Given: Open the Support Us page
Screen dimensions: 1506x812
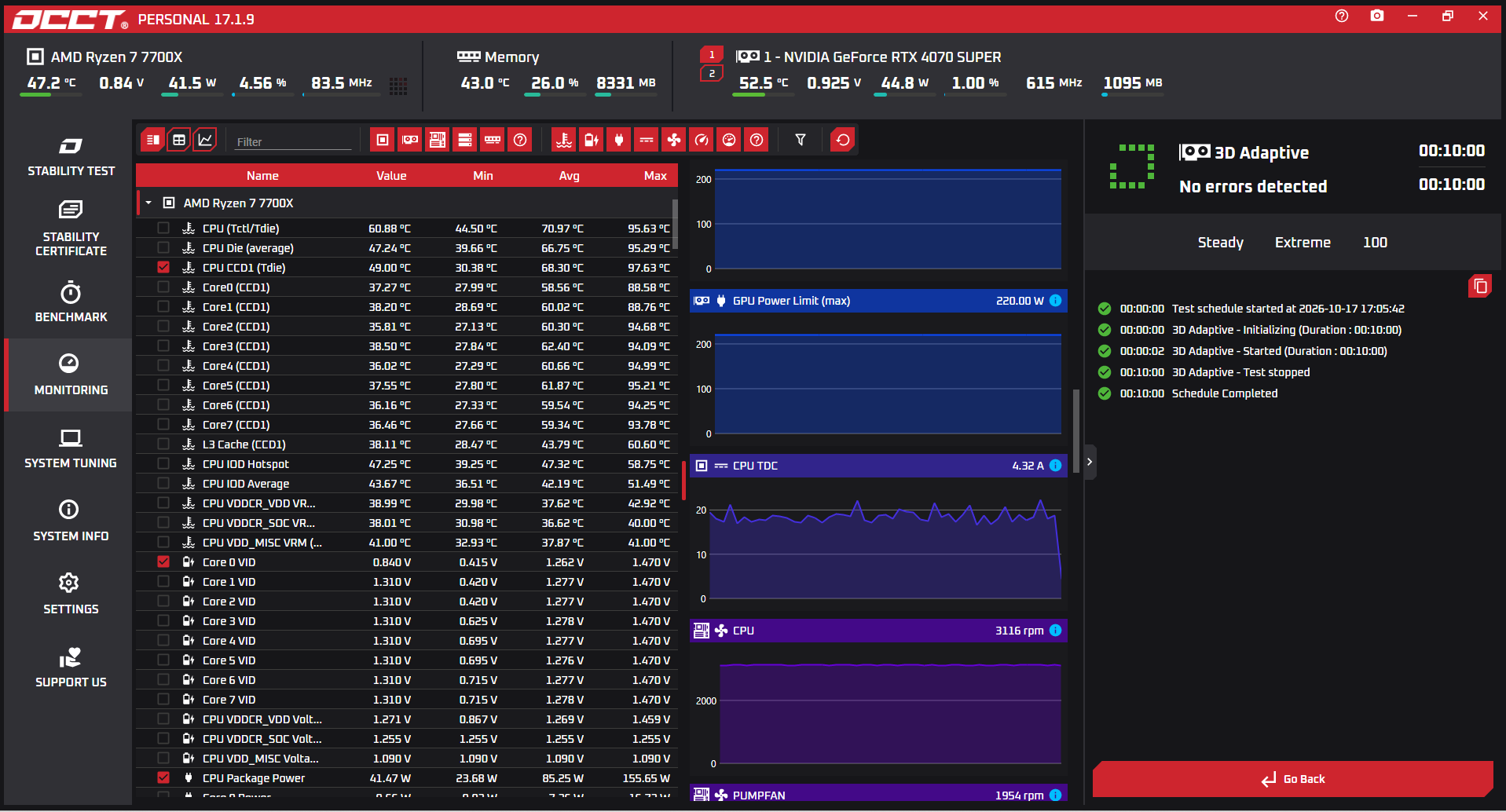Looking at the screenshot, I should point(71,668).
